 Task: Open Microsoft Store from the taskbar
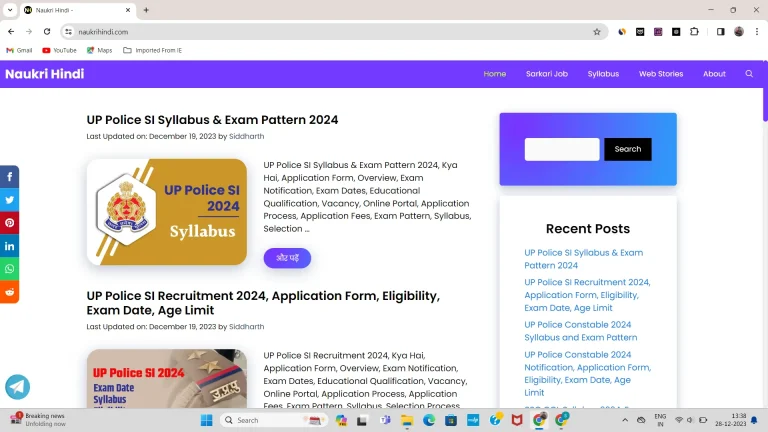[451, 420]
